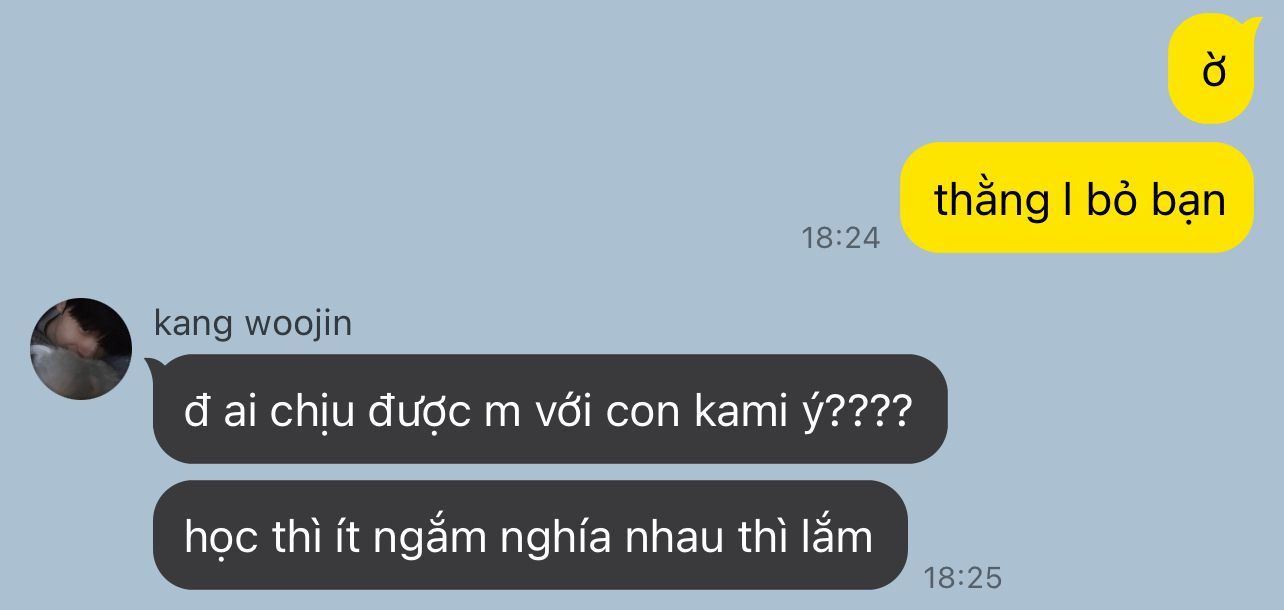Click the 18:24 timestamp
Viewport: 1284px width, 610px height.
[841, 238]
